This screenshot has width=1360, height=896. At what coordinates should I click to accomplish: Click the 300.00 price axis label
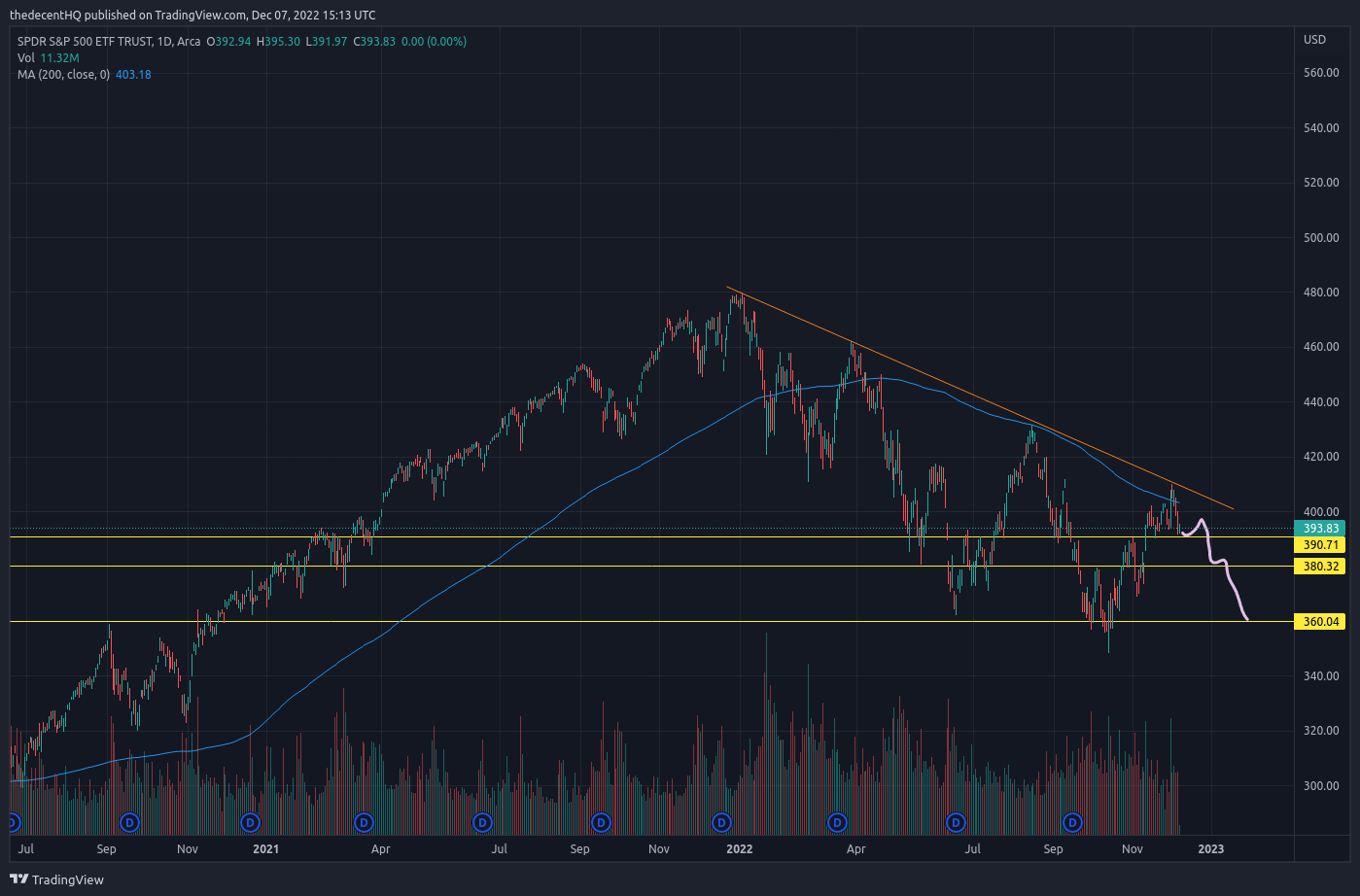pos(1321,786)
